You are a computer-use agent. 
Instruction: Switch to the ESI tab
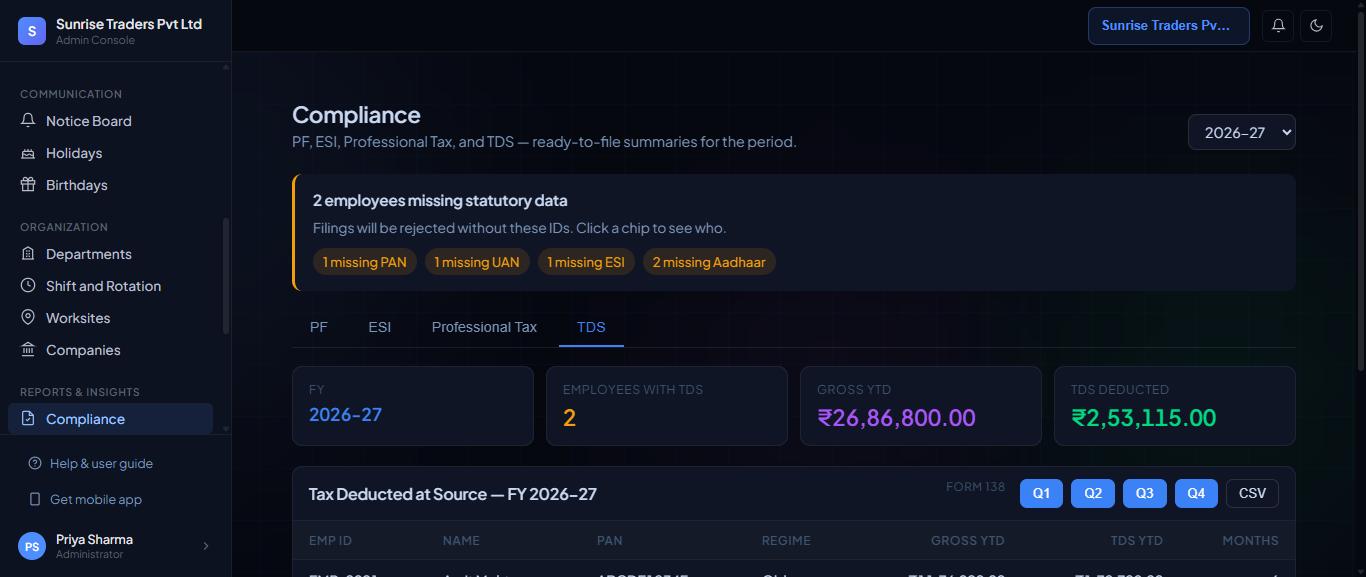pos(380,327)
